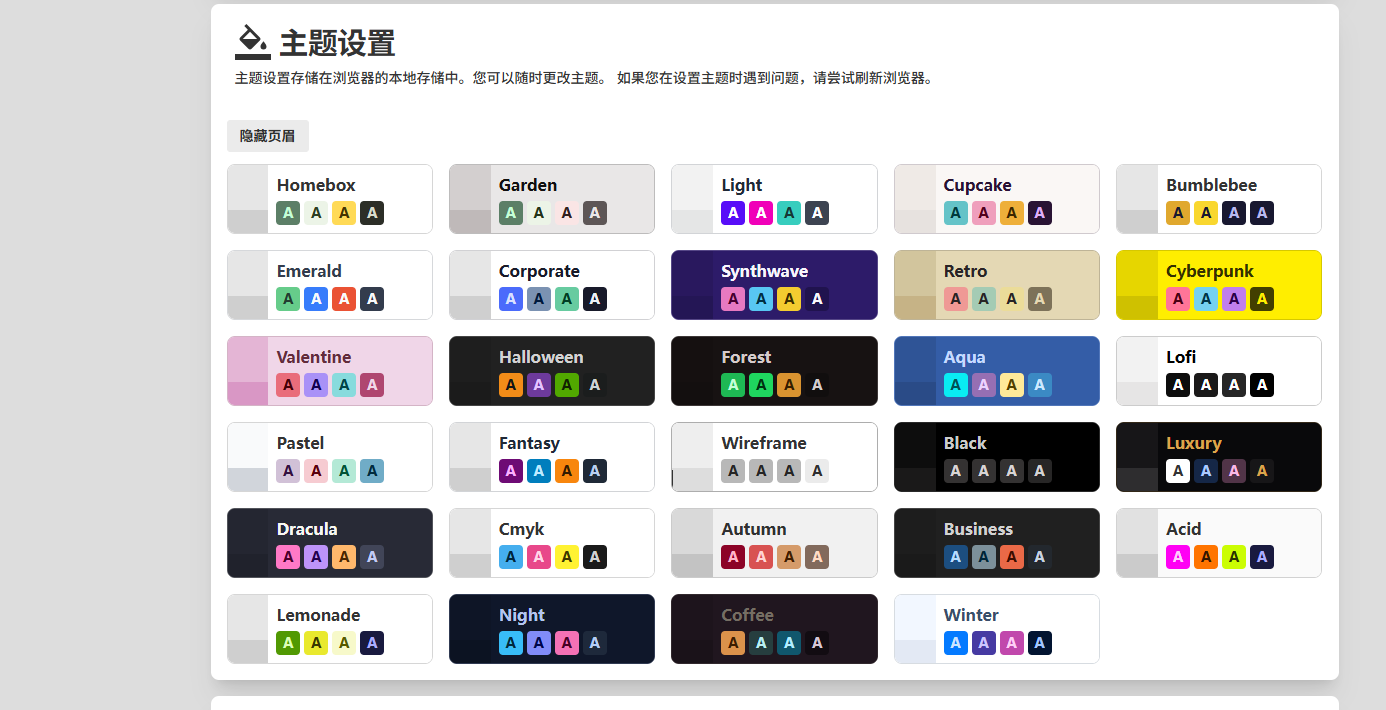Click the red swatch in the Emerald card
1386x710 pixels.
tap(344, 299)
